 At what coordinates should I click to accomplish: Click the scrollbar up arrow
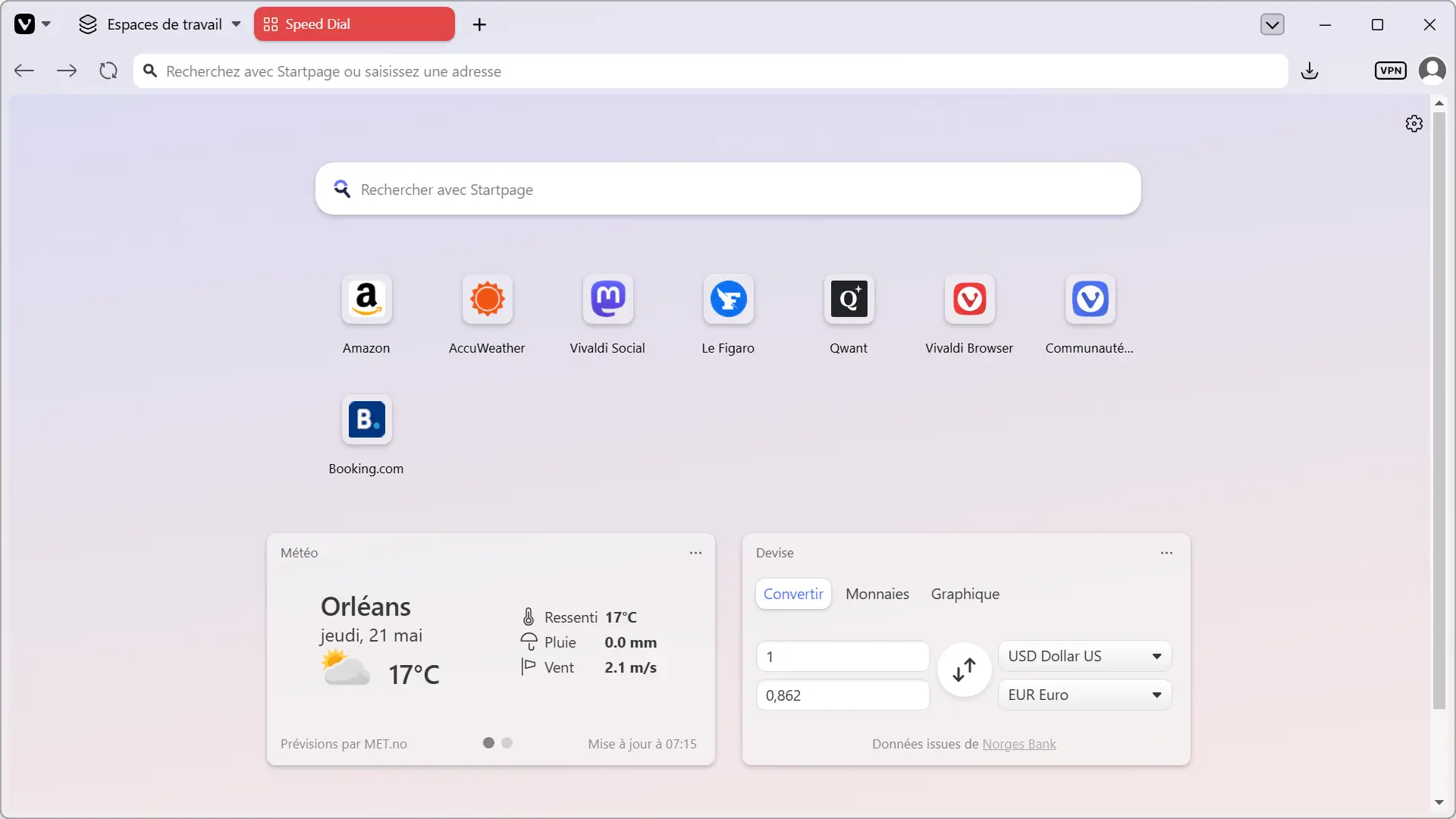[x=1439, y=102]
